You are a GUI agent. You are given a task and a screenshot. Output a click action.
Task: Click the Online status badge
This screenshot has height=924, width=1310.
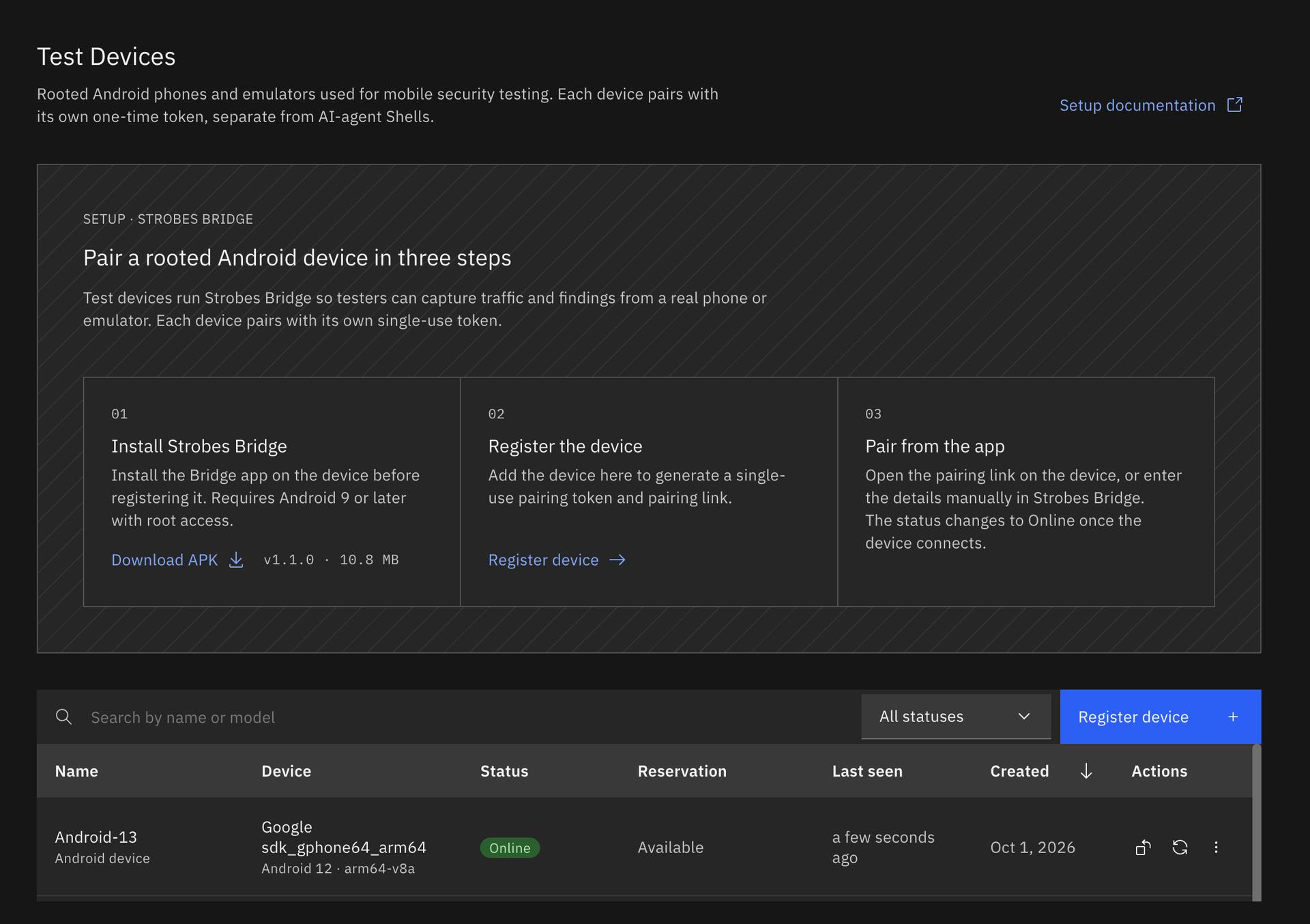pos(510,848)
